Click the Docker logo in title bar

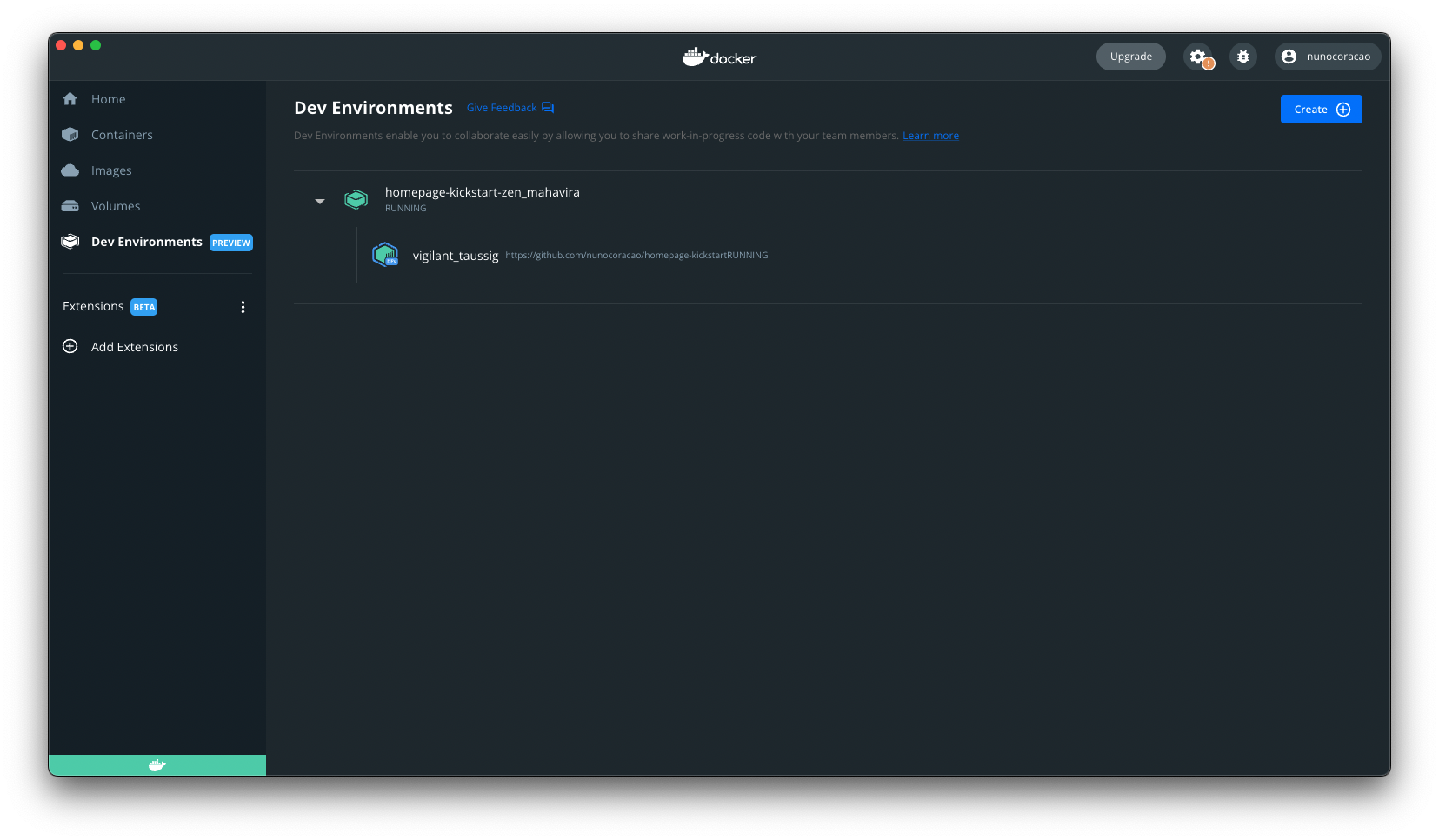tap(719, 57)
